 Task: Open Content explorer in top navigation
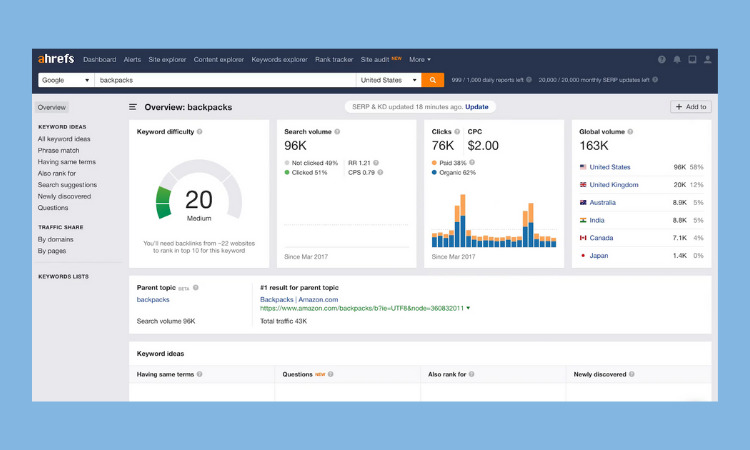pos(219,59)
